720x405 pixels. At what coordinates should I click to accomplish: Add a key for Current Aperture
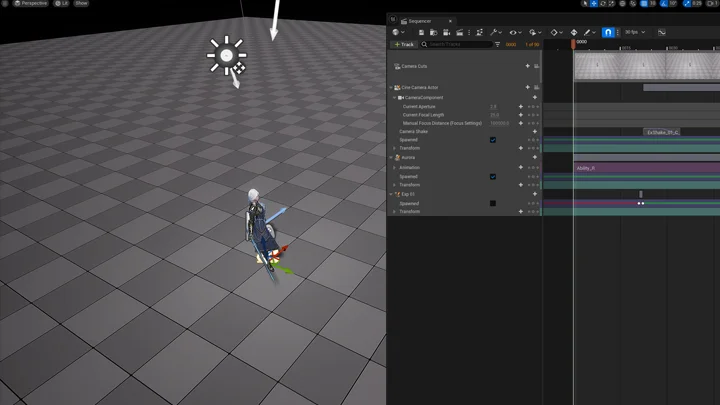521,107
